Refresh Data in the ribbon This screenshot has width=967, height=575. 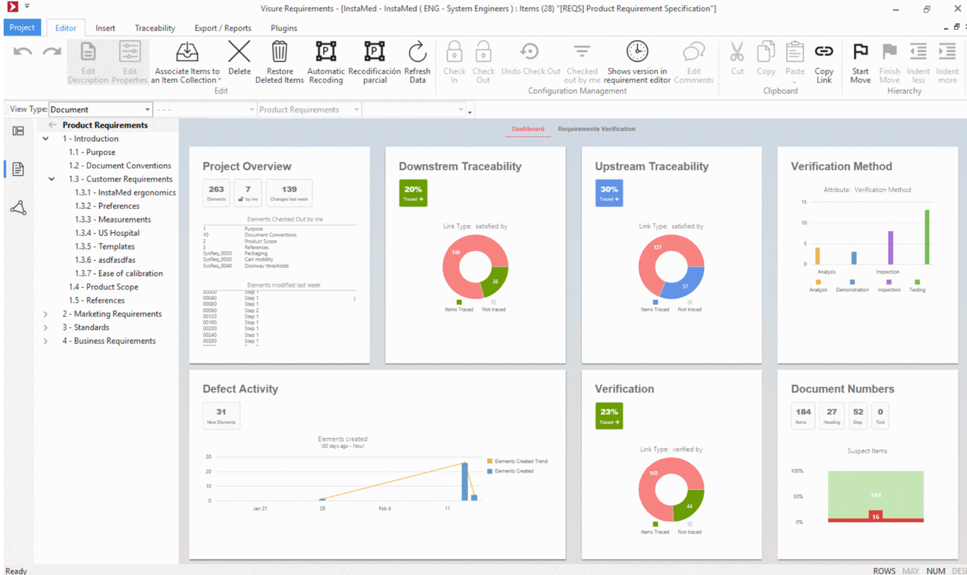[418, 62]
